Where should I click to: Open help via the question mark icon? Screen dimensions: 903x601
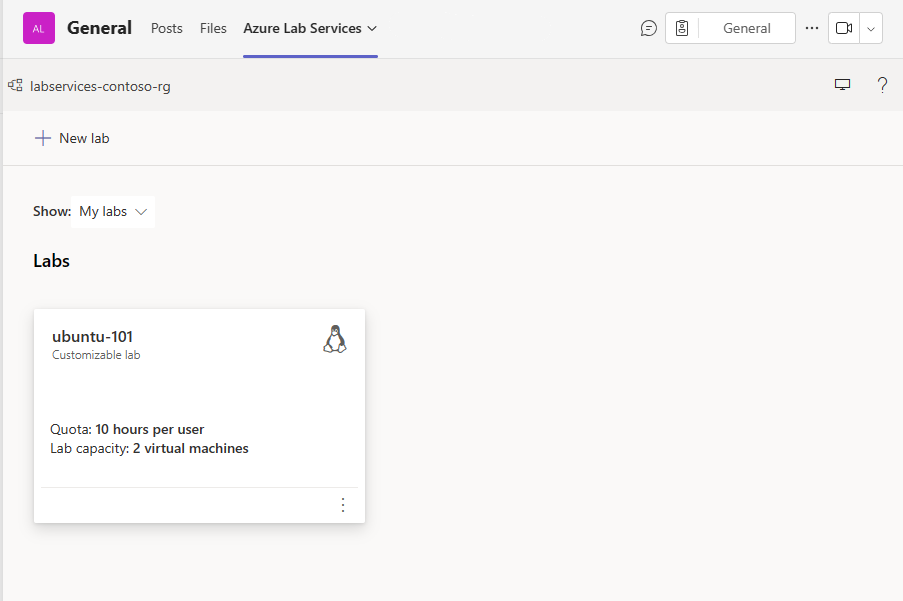point(882,85)
